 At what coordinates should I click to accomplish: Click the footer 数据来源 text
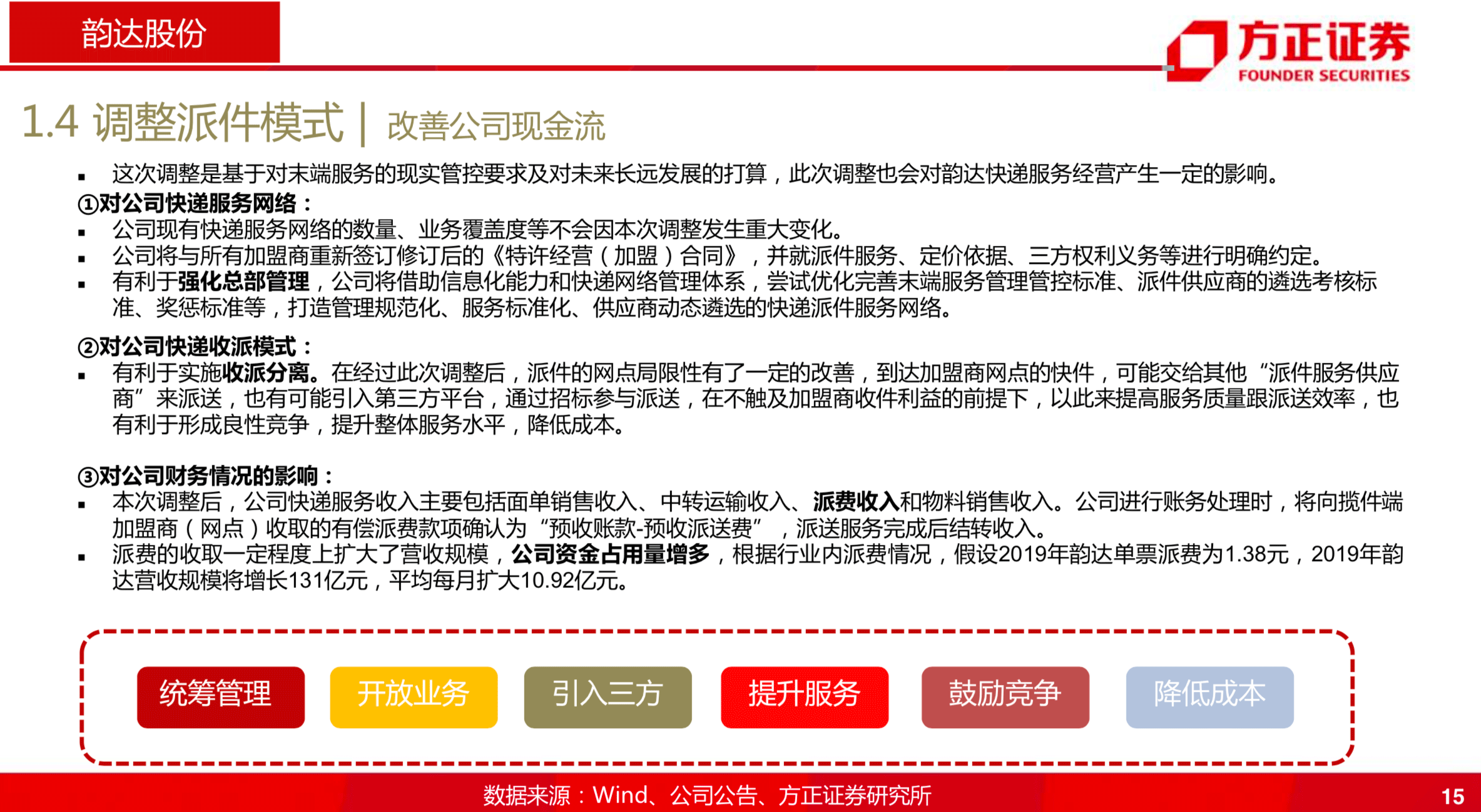(x=707, y=795)
